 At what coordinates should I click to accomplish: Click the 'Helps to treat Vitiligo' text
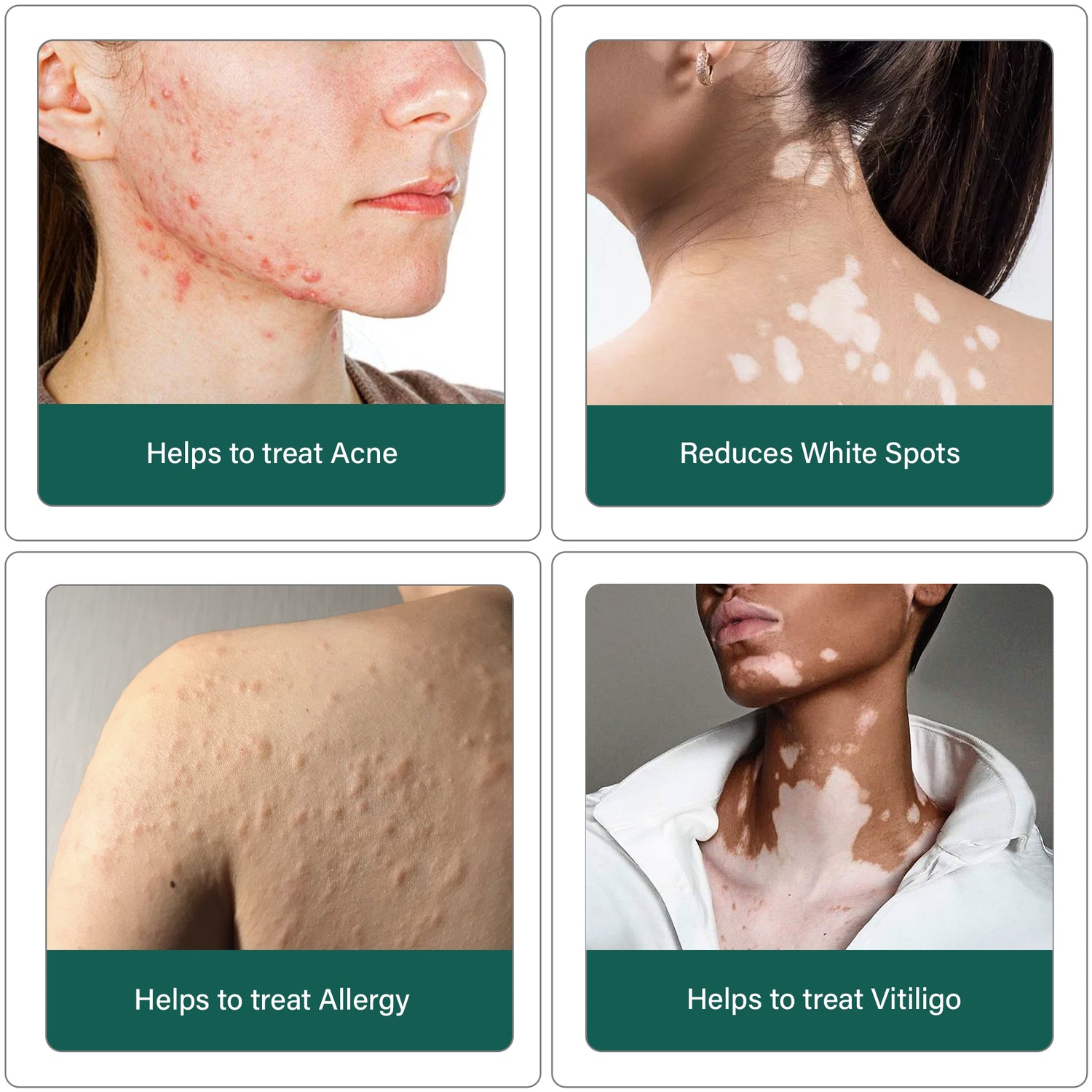824,1000
